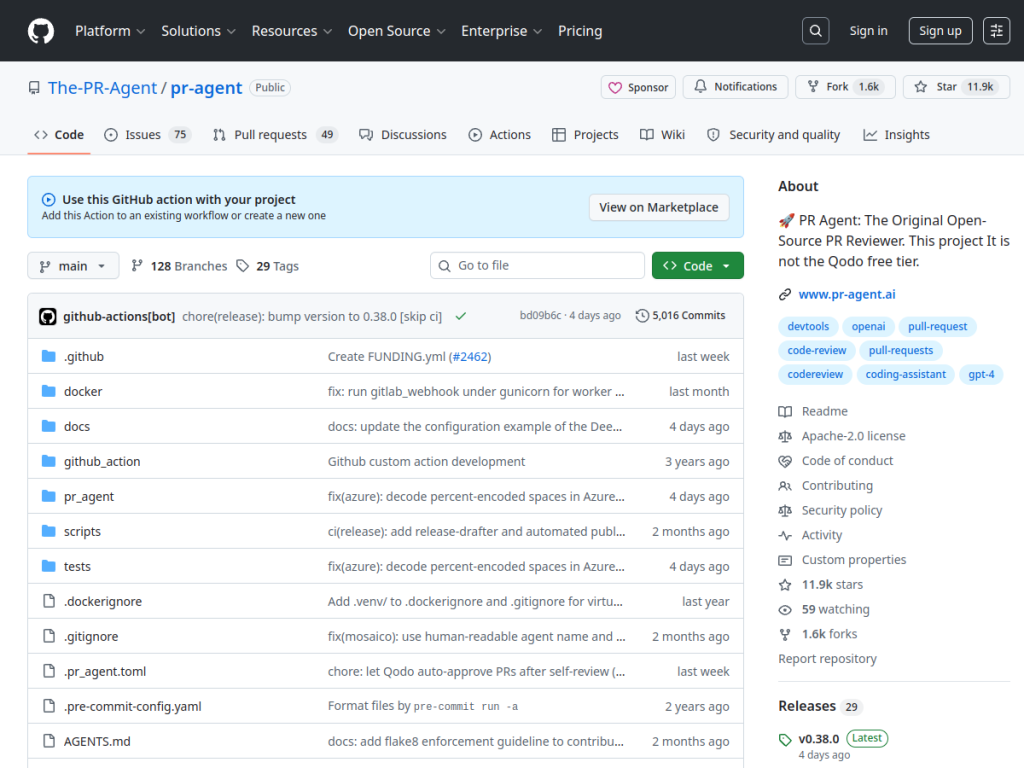Screen dimensions: 1024x768
Task: Open the .gitignore file
Action: 91,637
